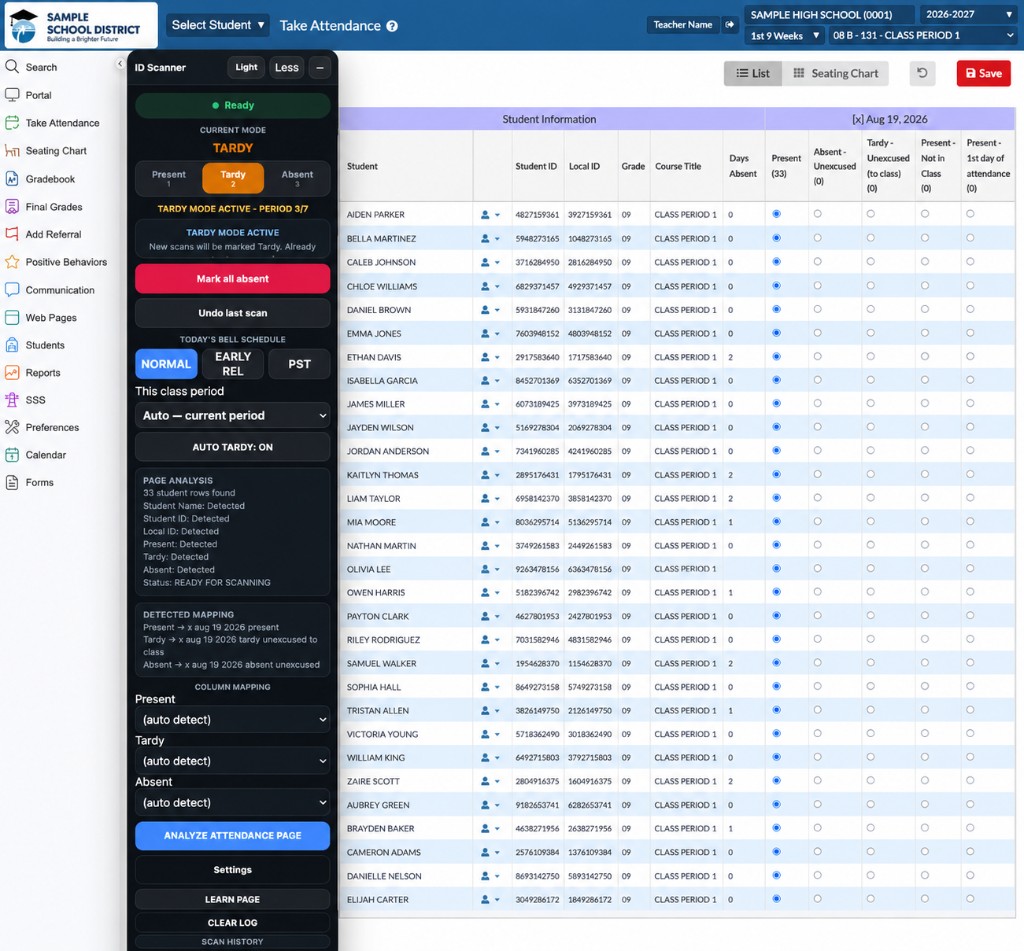Image resolution: width=1024 pixels, height=951 pixels.
Task: Open the Auto — current period dropdown
Action: (x=232, y=415)
